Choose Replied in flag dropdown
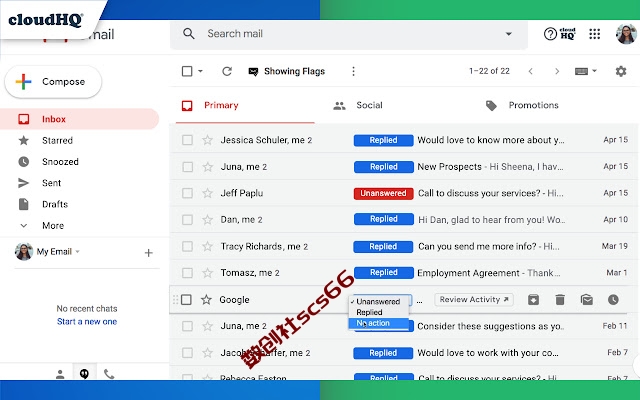Screen dimensions: 640x400 (378, 313)
